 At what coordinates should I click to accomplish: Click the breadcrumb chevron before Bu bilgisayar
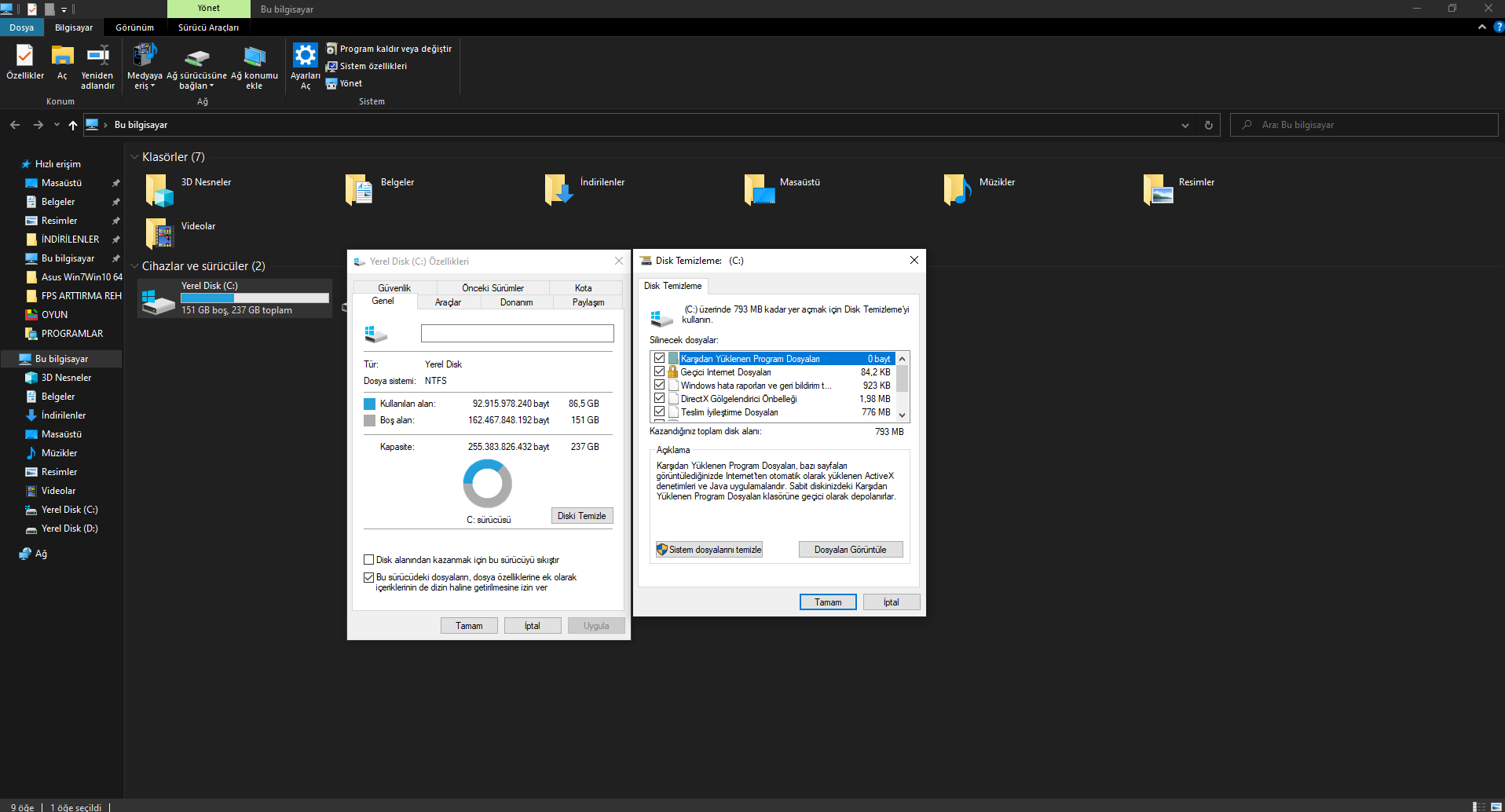click(x=105, y=125)
